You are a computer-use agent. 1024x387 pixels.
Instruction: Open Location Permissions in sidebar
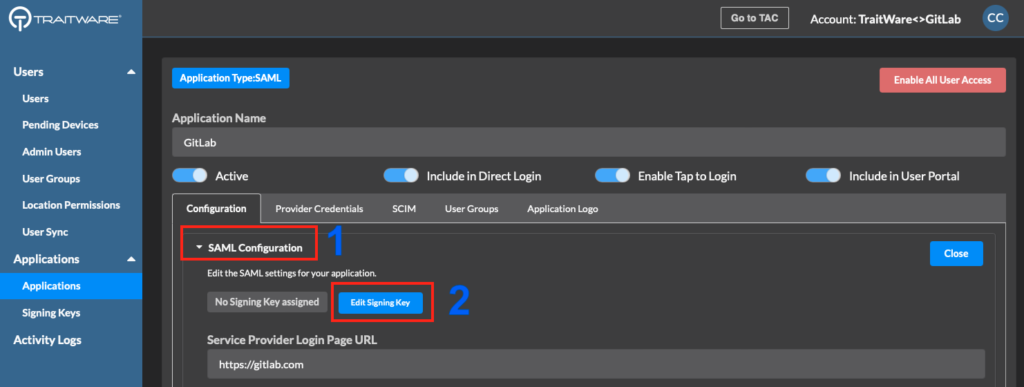point(71,205)
